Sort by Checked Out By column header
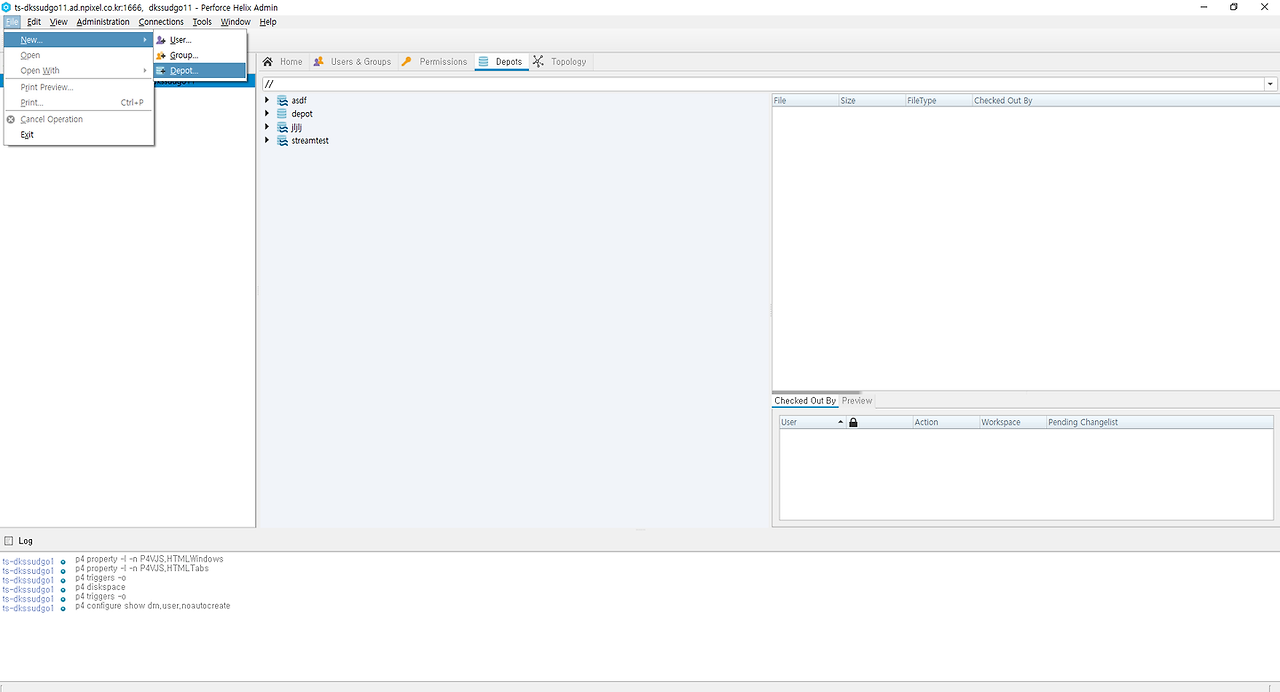 (1125, 101)
